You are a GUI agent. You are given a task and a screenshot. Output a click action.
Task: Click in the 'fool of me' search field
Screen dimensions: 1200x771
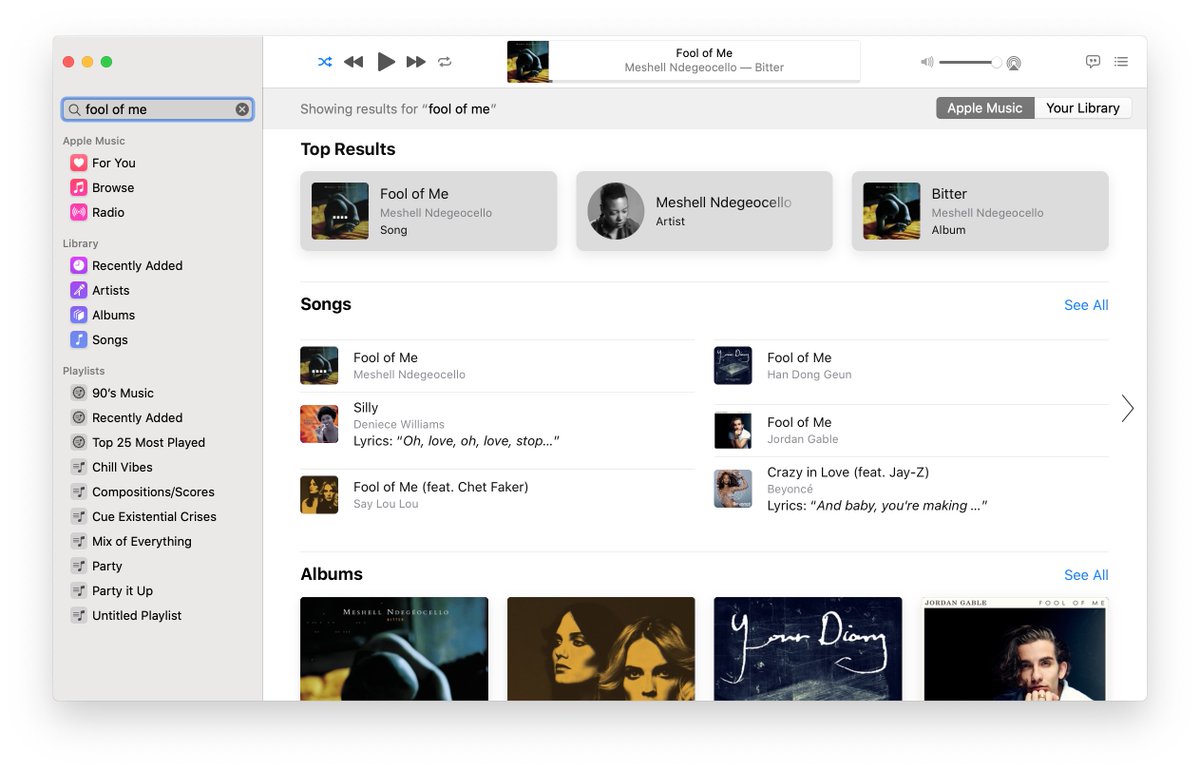click(x=158, y=110)
